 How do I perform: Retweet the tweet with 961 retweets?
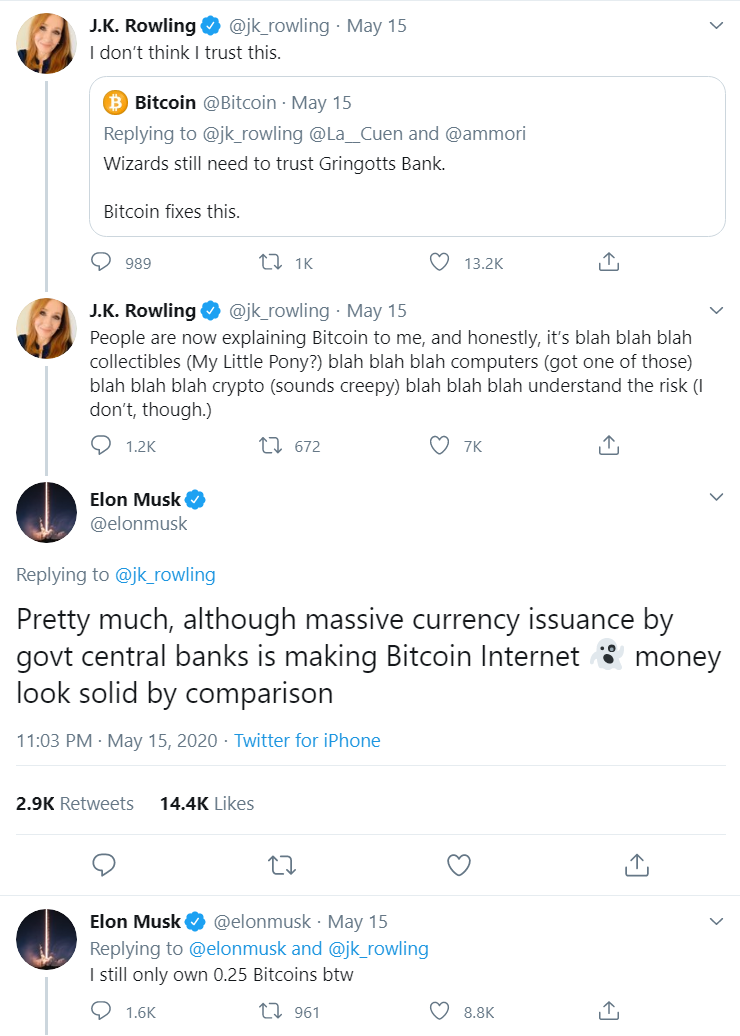[x=270, y=1011]
